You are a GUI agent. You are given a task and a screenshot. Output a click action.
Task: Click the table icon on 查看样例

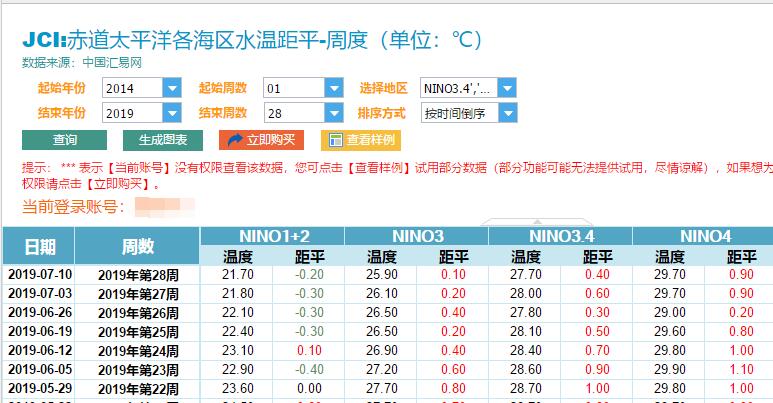pos(336,140)
